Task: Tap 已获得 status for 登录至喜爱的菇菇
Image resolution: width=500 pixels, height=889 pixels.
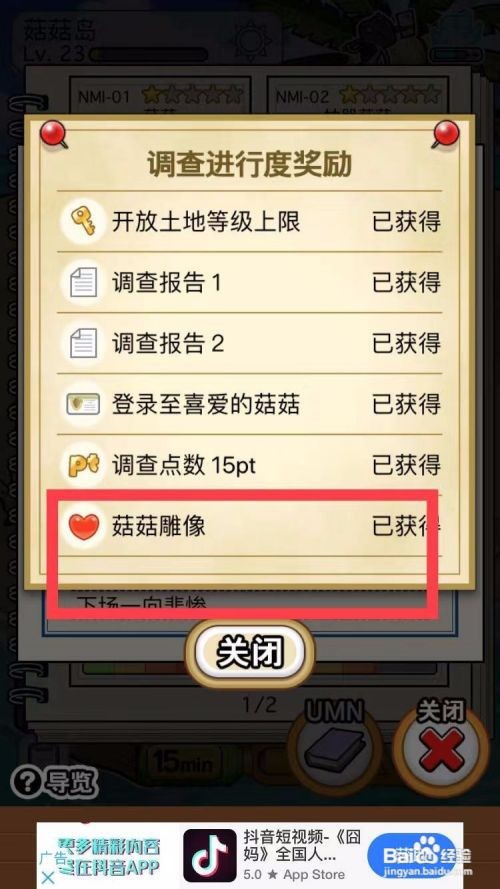Action: coord(406,404)
